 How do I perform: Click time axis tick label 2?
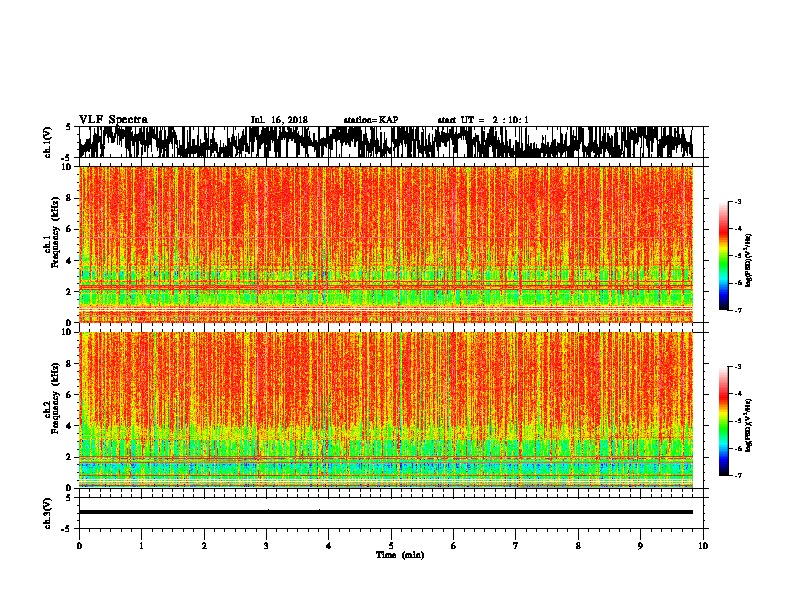204,546
